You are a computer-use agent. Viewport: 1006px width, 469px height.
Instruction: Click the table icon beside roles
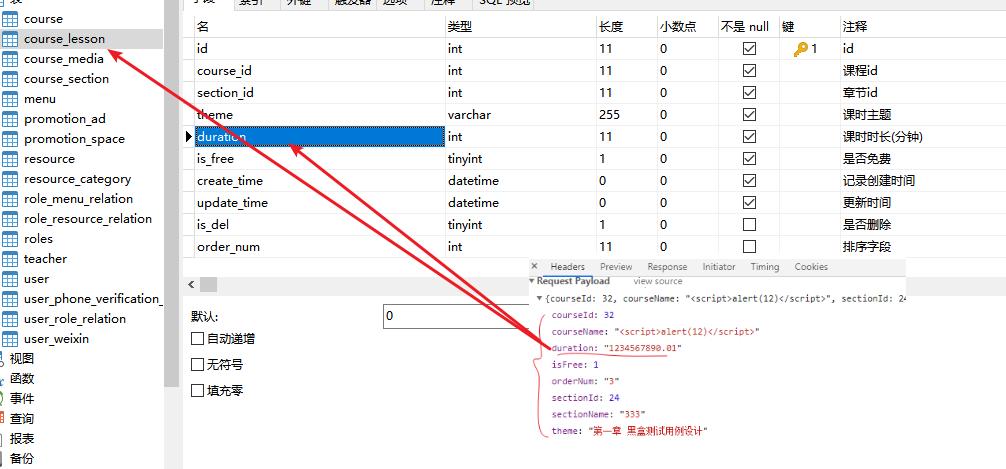[x=10, y=239]
